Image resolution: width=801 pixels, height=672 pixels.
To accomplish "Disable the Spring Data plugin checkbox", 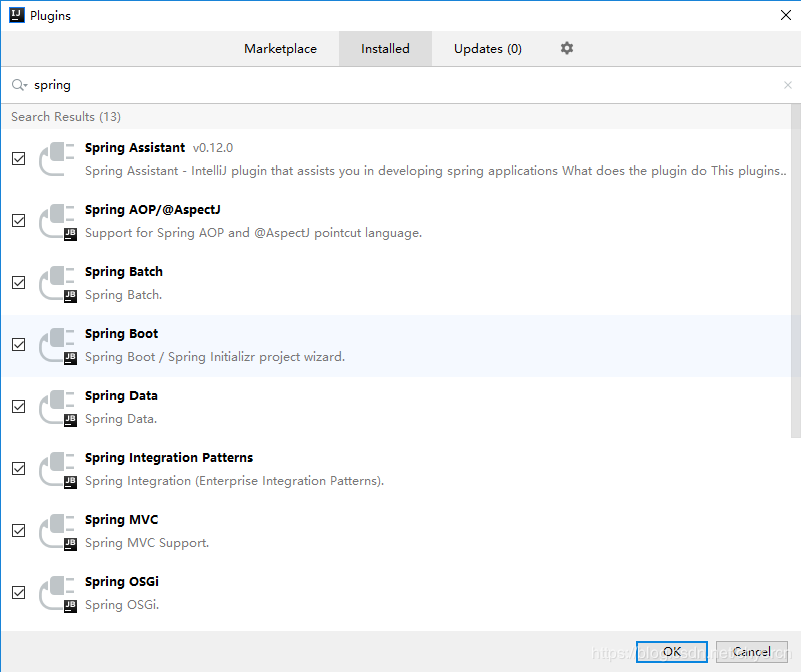I will click(18, 406).
